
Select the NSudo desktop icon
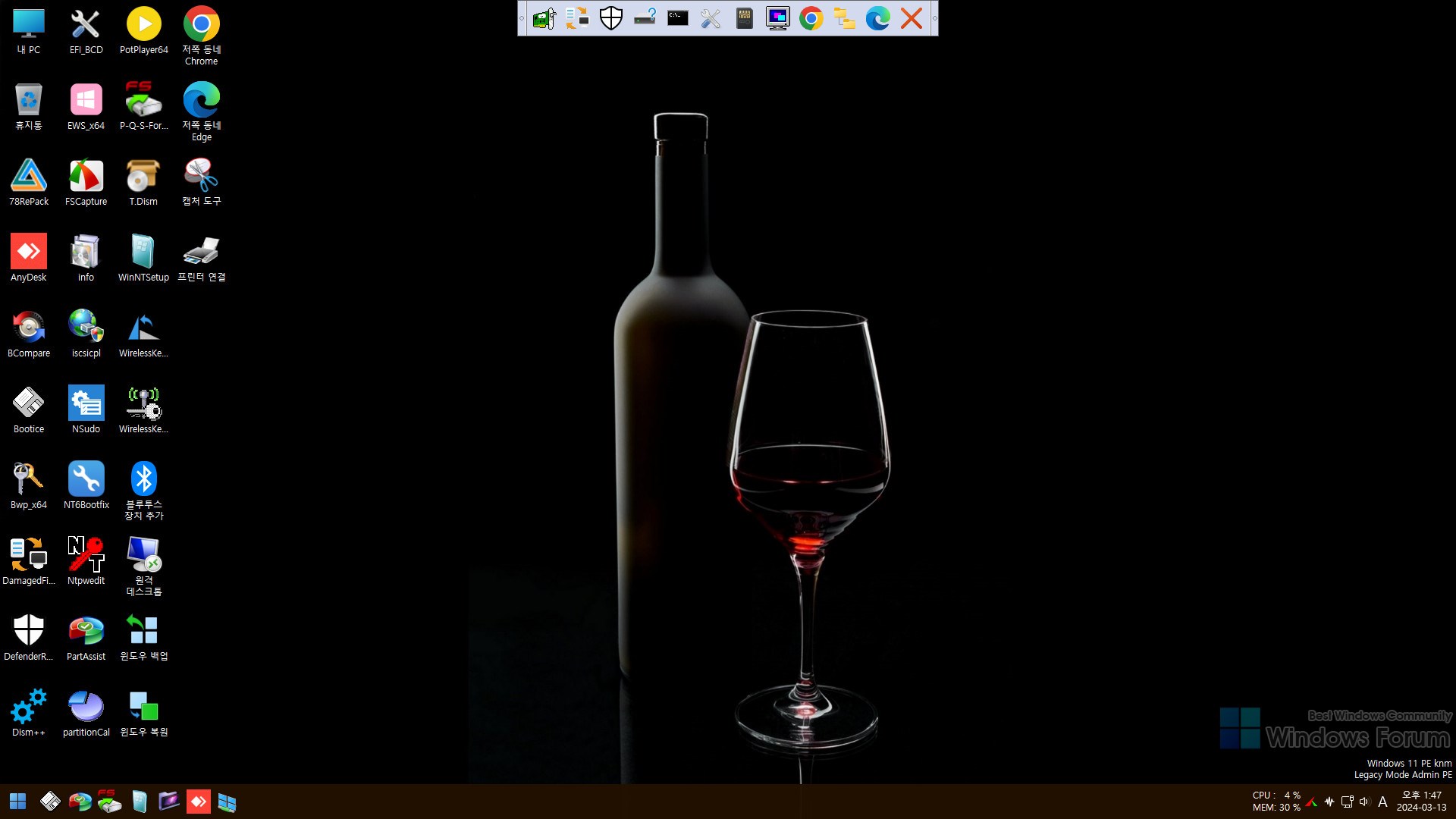[x=86, y=411]
